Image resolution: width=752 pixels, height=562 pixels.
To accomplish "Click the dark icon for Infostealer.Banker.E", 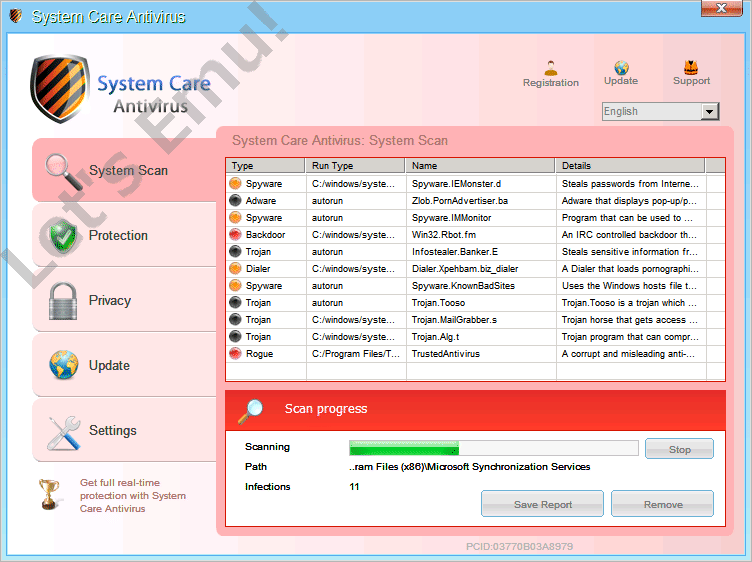I will coord(235,251).
